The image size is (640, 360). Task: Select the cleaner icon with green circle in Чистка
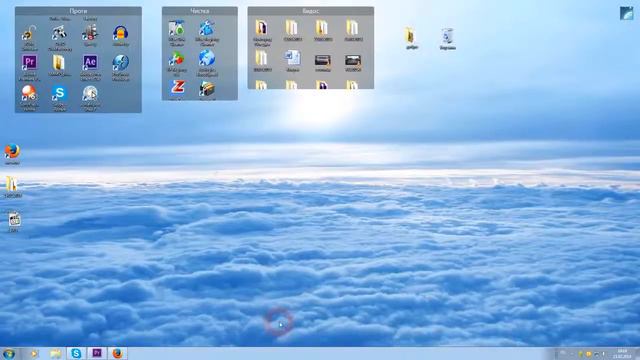(x=177, y=28)
